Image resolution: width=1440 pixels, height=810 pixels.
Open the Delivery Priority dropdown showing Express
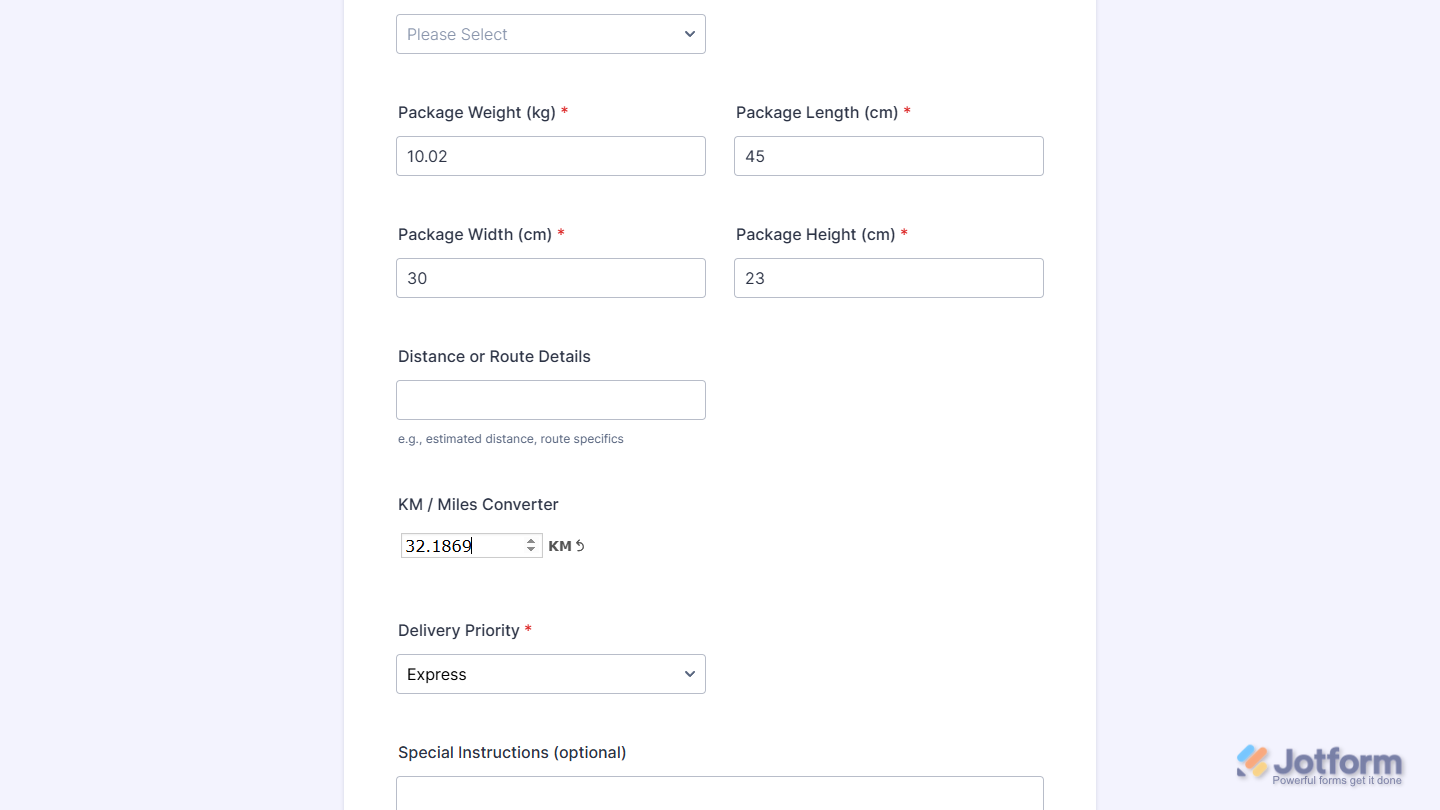coord(550,674)
